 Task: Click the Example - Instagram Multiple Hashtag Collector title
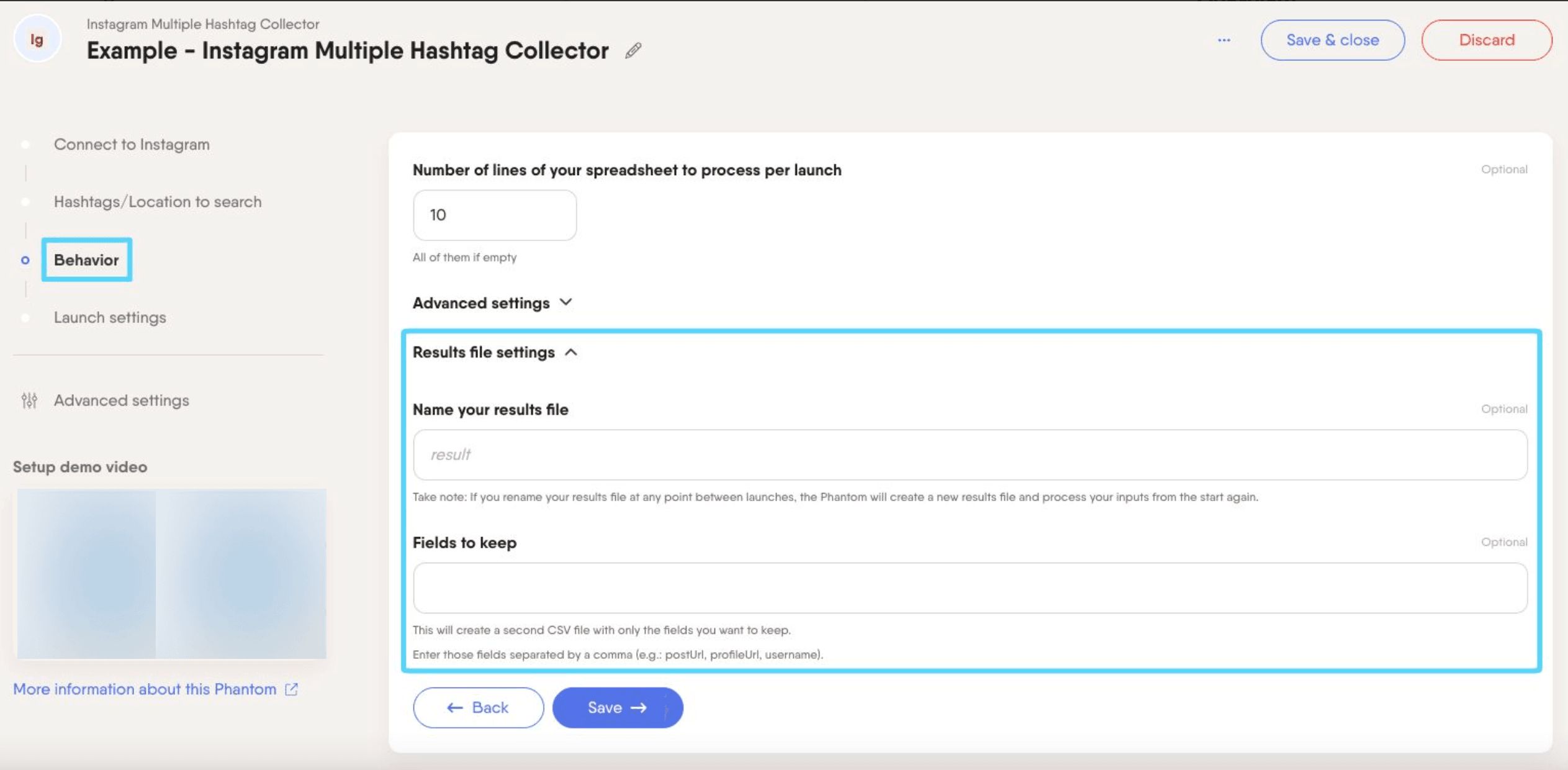348,50
